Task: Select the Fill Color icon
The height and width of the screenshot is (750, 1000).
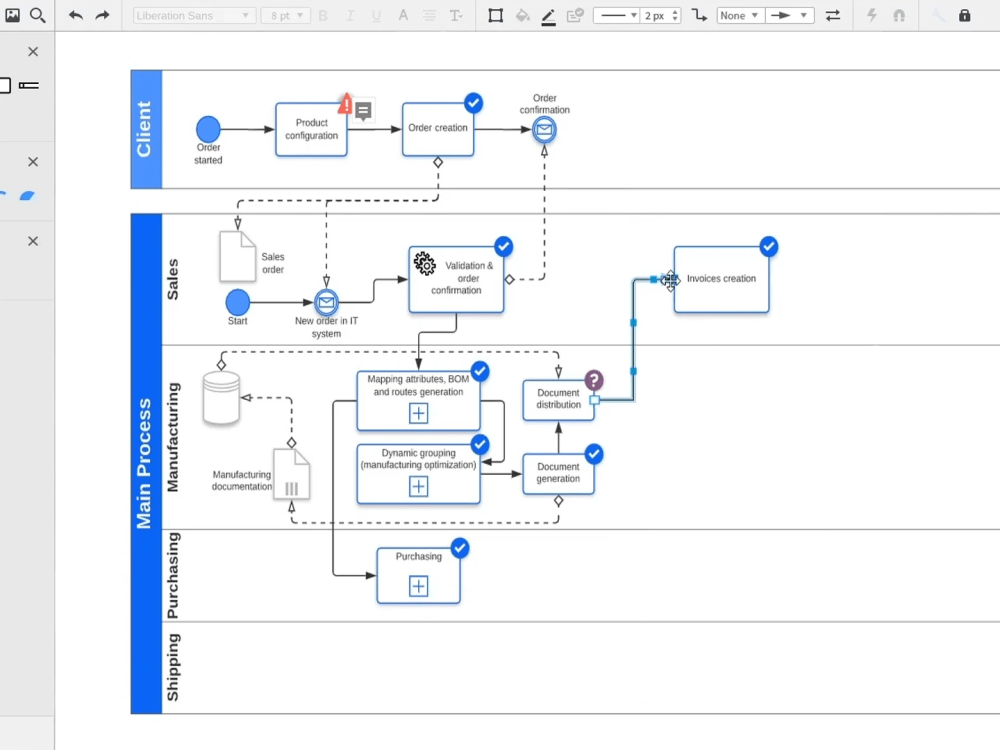Action: pyautogui.click(x=522, y=15)
